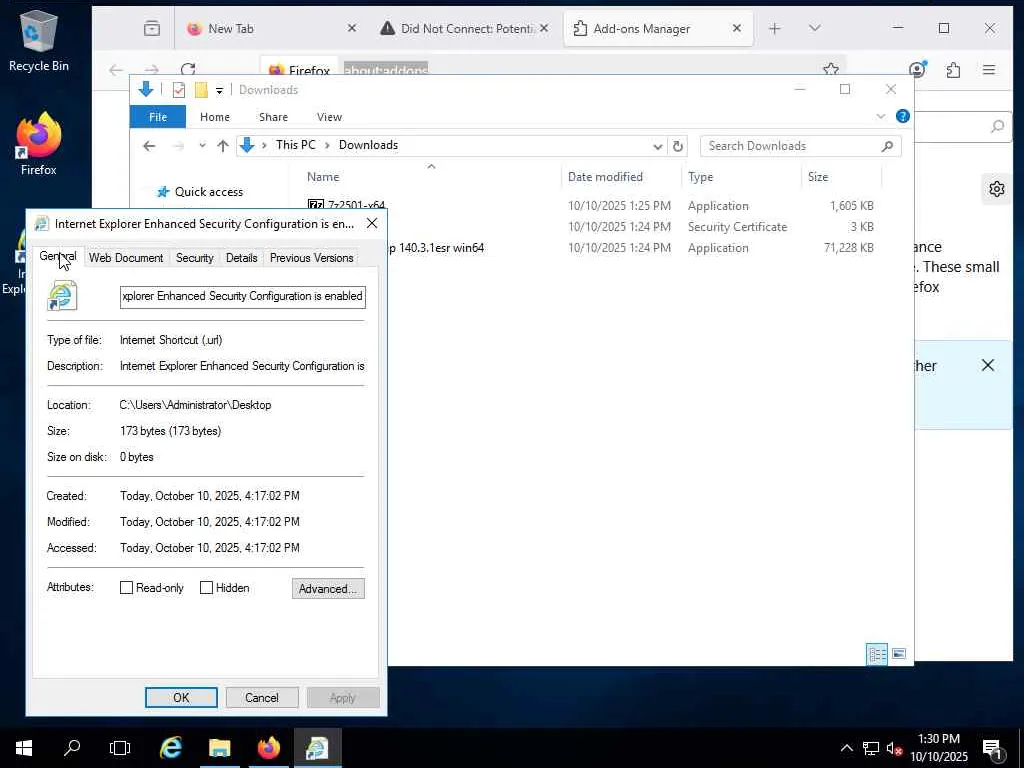The width and height of the screenshot is (1024, 768).
Task: Open taskbar search magnifier
Action: [72, 748]
